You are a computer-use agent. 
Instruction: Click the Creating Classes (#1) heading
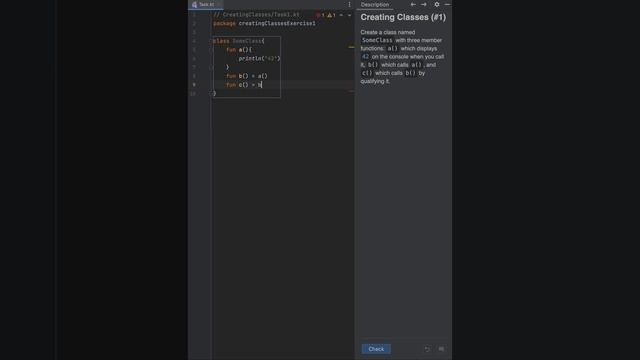pyautogui.click(x=403, y=17)
